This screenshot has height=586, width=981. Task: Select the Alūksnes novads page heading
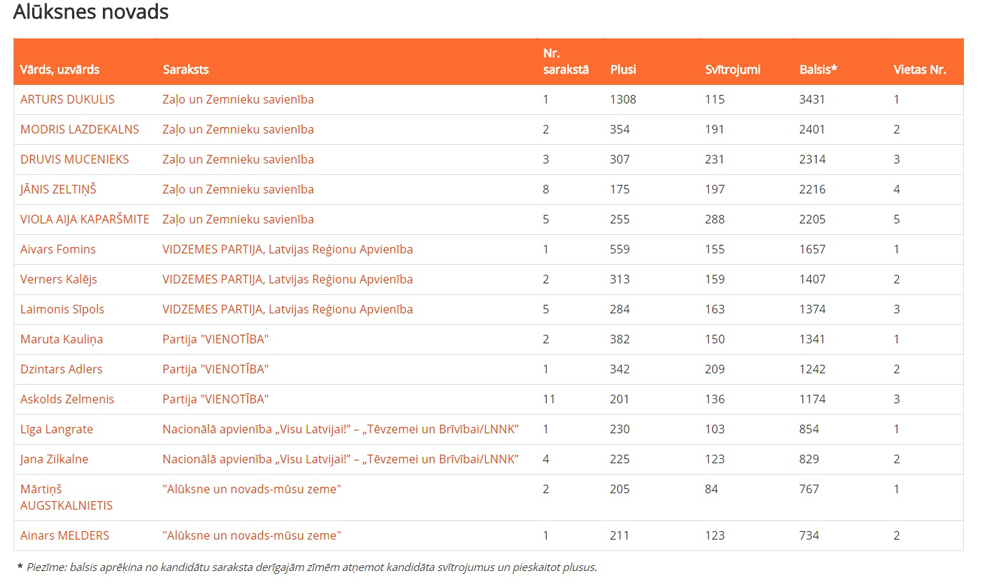click(x=91, y=12)
